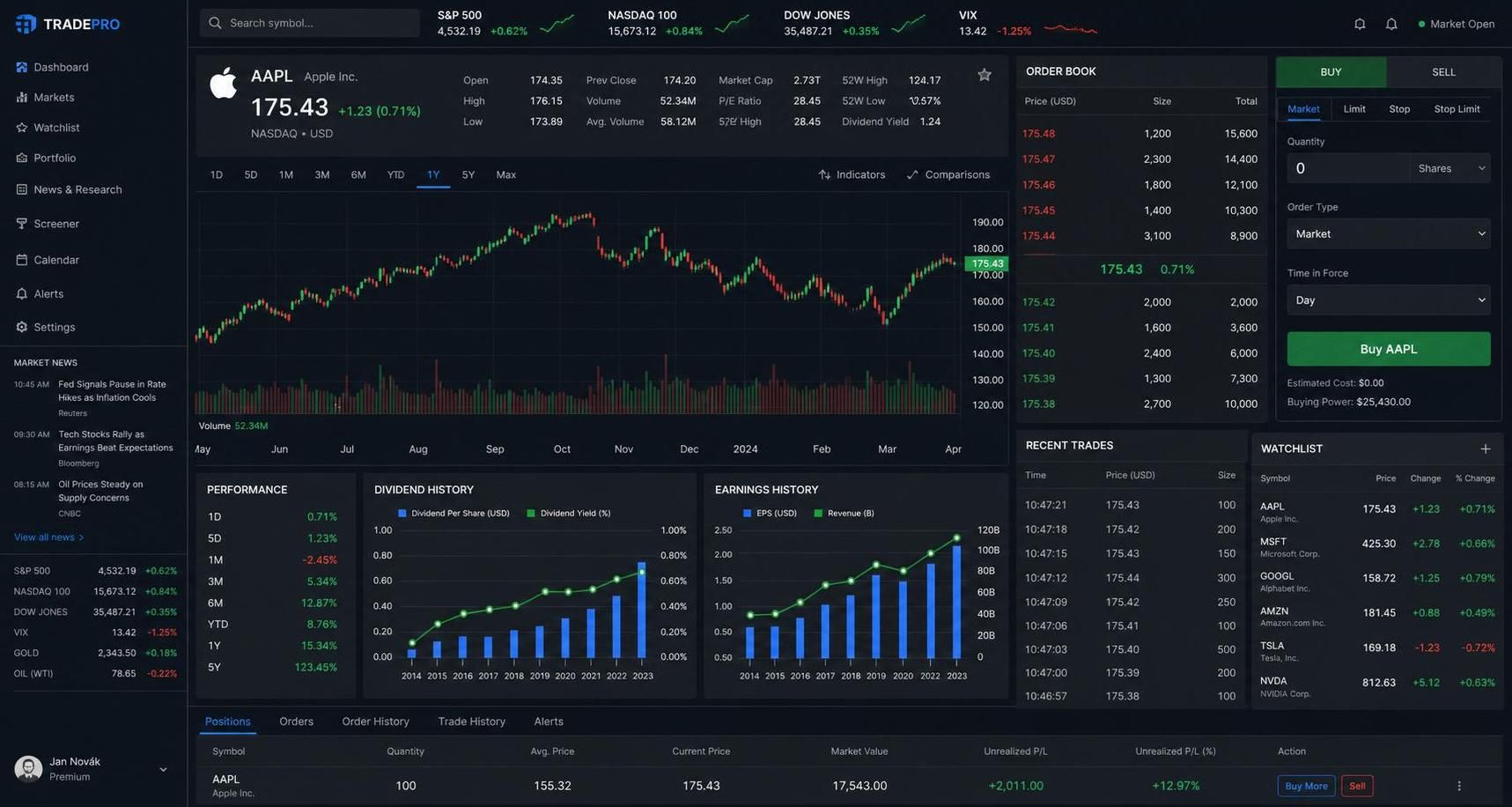Open Settings from the sidebar

(x=46, y=327)
